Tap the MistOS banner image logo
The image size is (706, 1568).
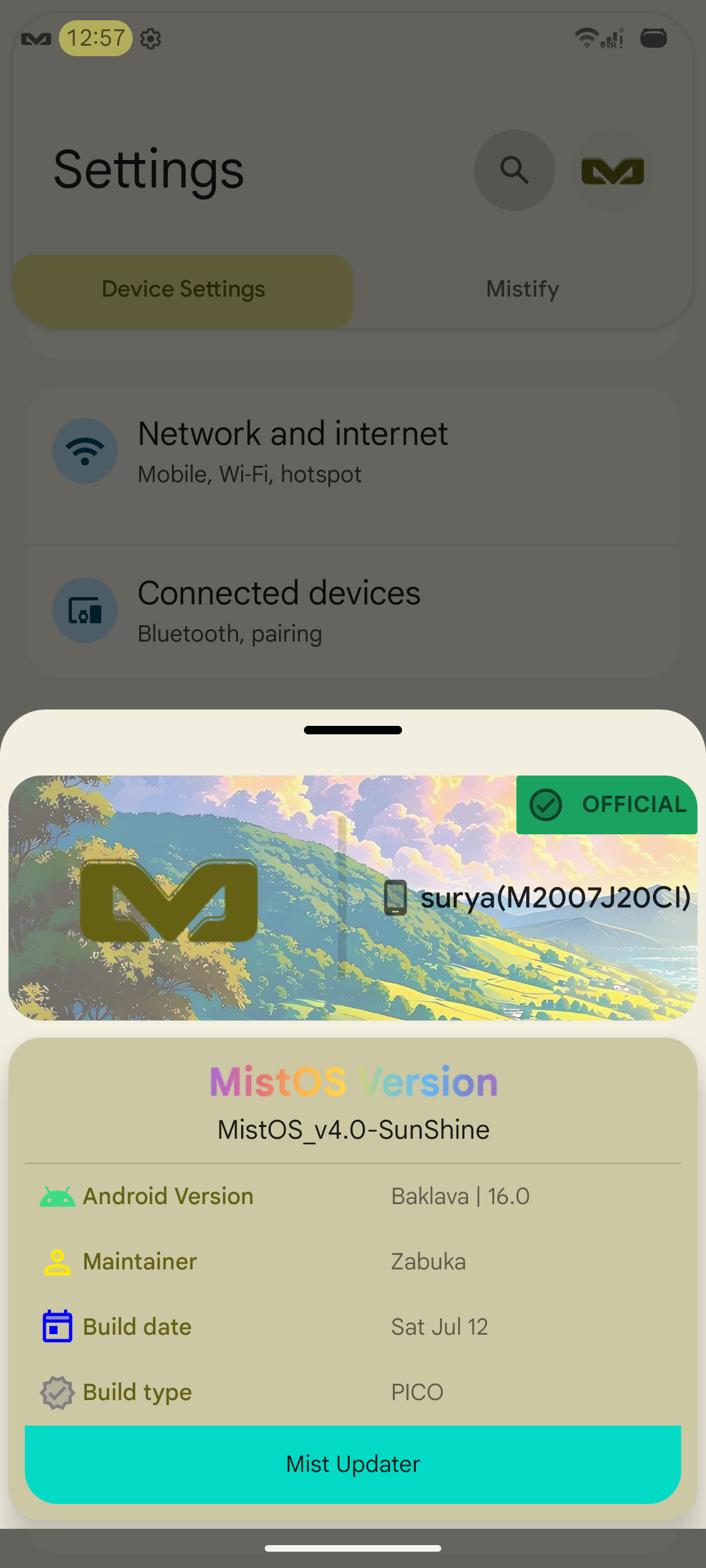(x=169, y=900)
